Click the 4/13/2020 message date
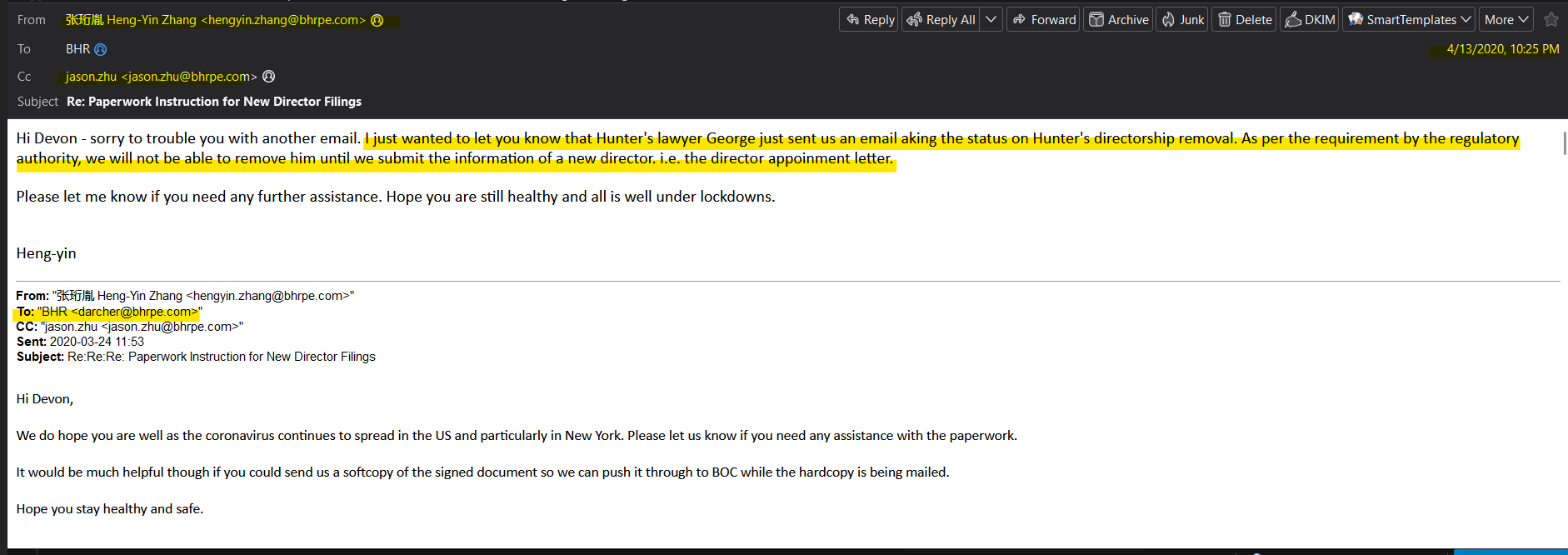 coord(1502,49)
